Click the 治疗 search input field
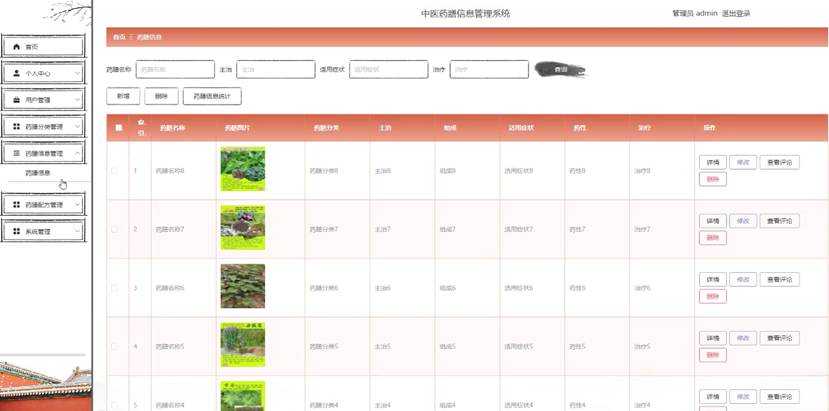Screen dimensions: 829x411 click(x=489, y=69)
